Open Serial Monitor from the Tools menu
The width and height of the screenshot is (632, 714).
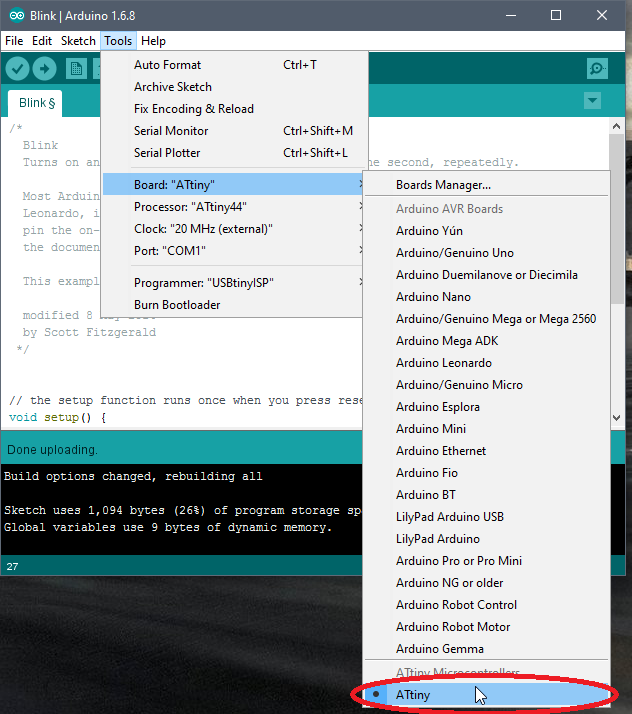233,131
